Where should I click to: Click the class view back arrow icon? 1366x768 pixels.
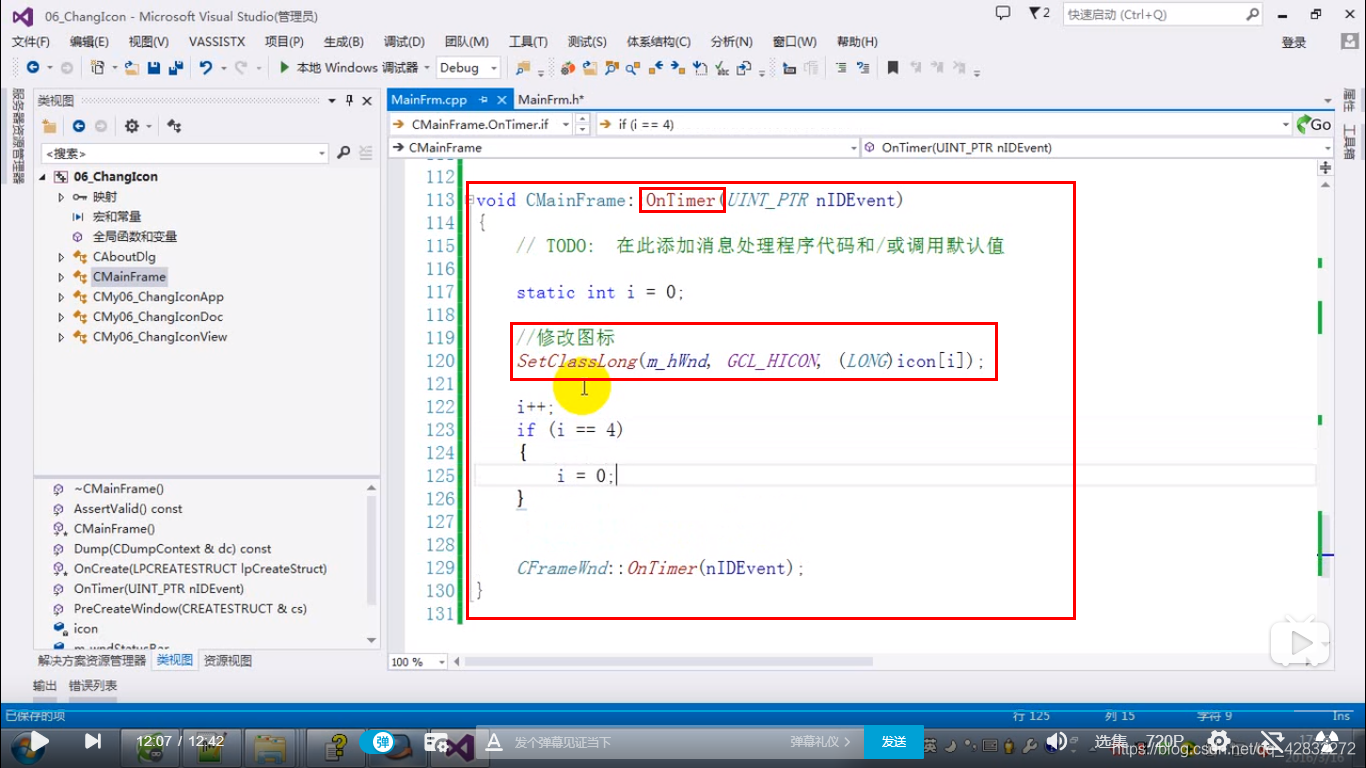click(x=79, y=126)
